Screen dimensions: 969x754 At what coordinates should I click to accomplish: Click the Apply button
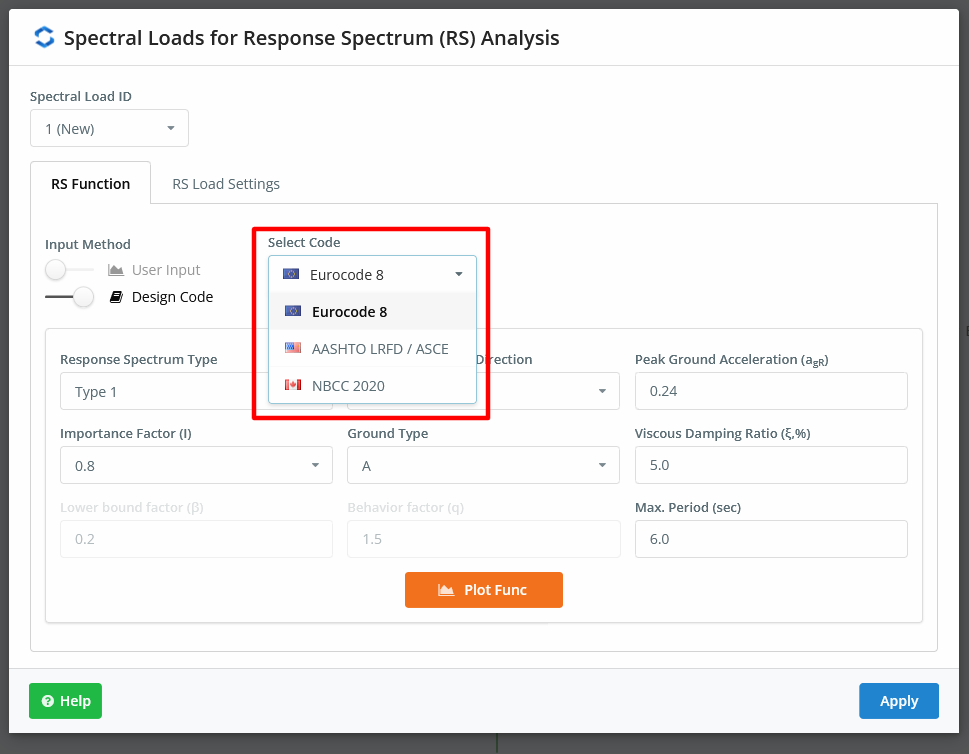click(x=899, y=701)
